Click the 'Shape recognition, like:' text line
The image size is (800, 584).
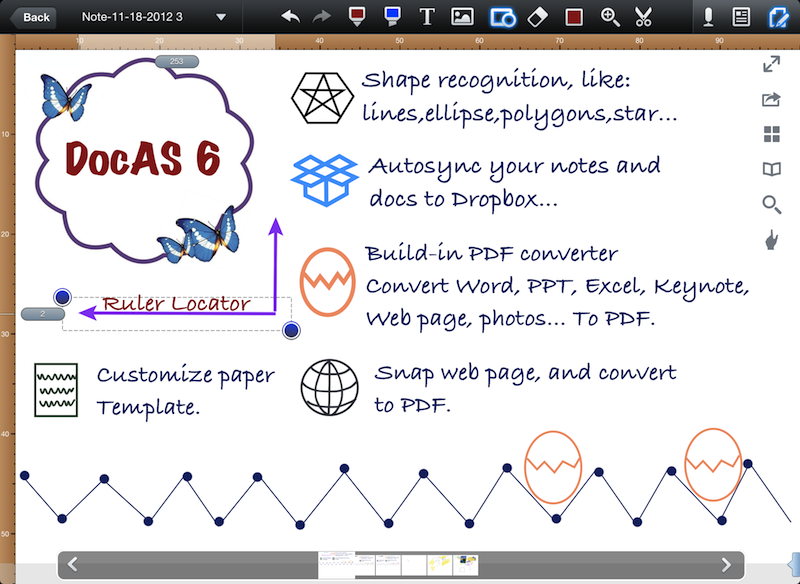click(496, 82)
